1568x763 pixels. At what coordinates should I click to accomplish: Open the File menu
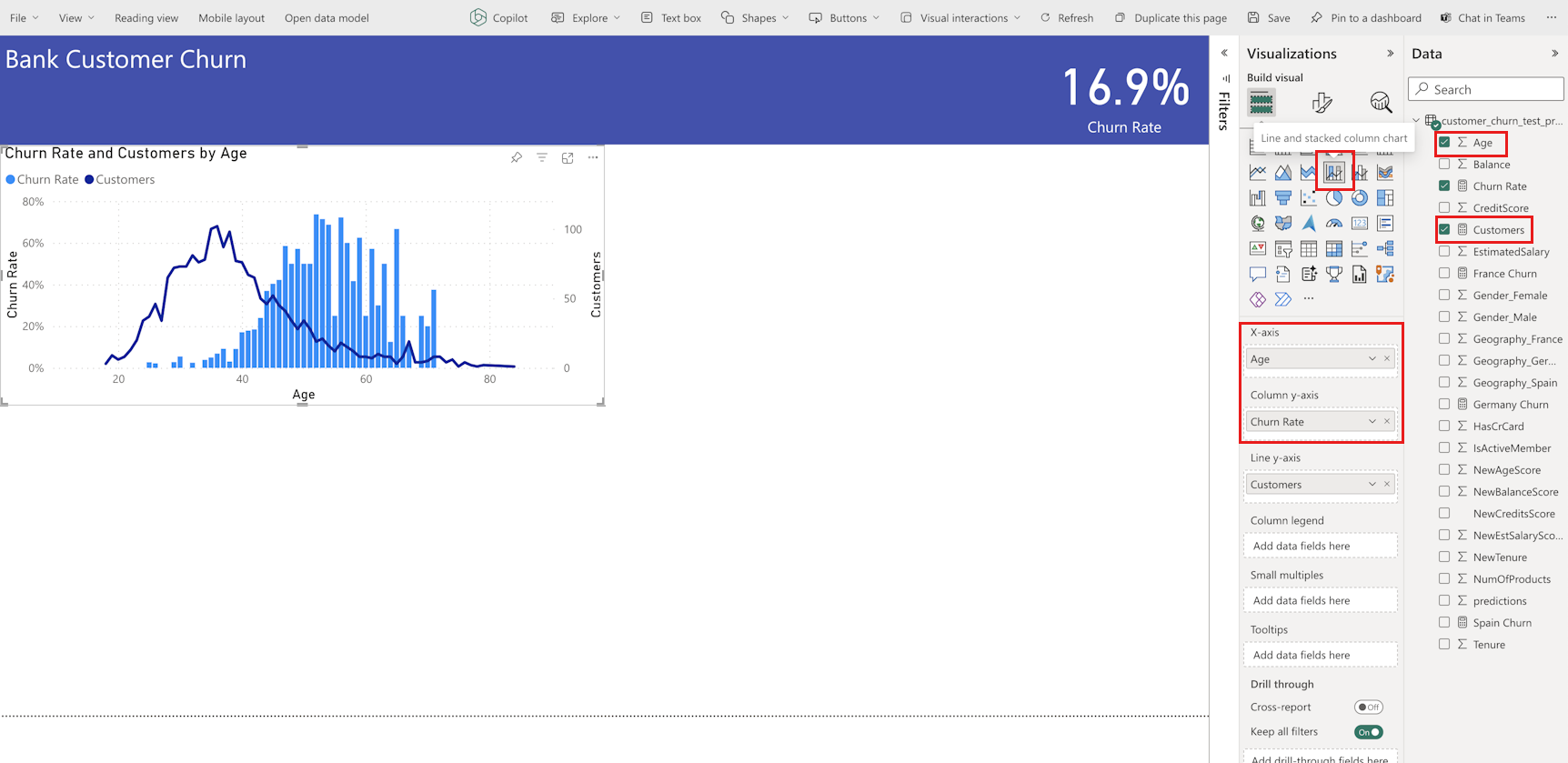click(x=24, y=17)
